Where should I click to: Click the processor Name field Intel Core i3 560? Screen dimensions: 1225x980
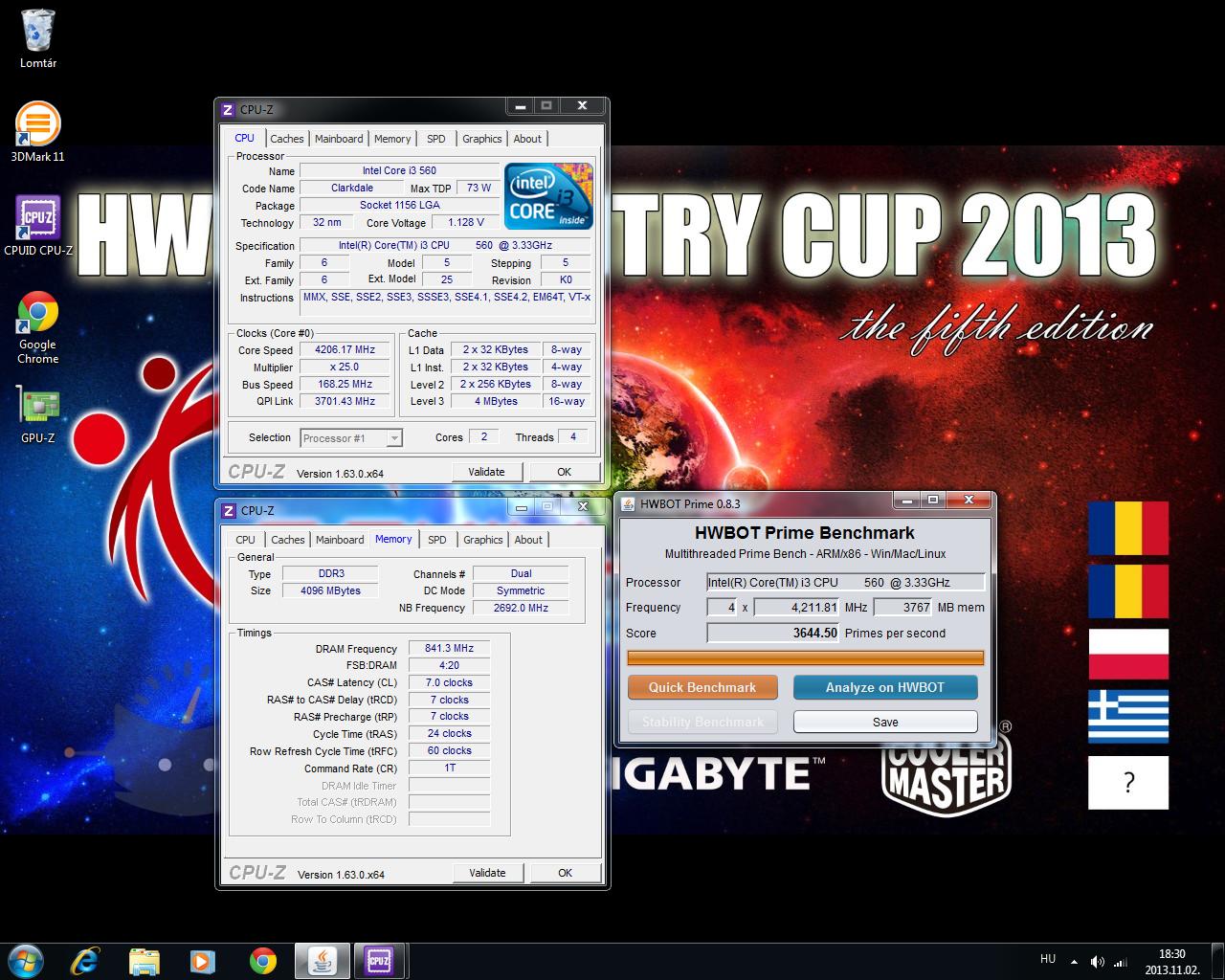pos(399,171)
